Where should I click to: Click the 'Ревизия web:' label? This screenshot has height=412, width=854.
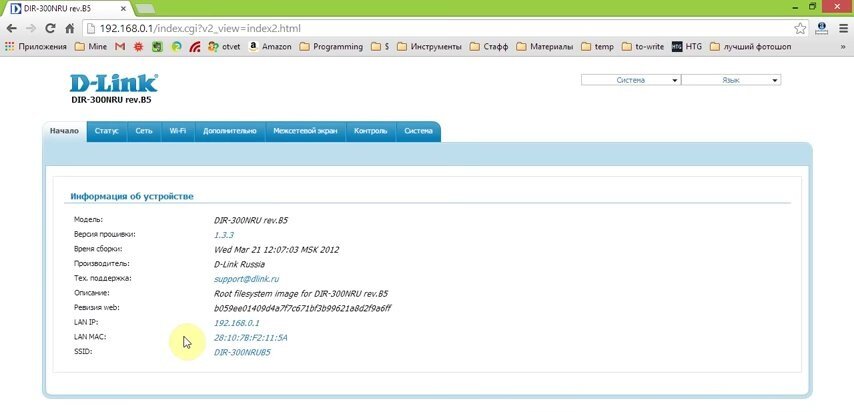96,307
